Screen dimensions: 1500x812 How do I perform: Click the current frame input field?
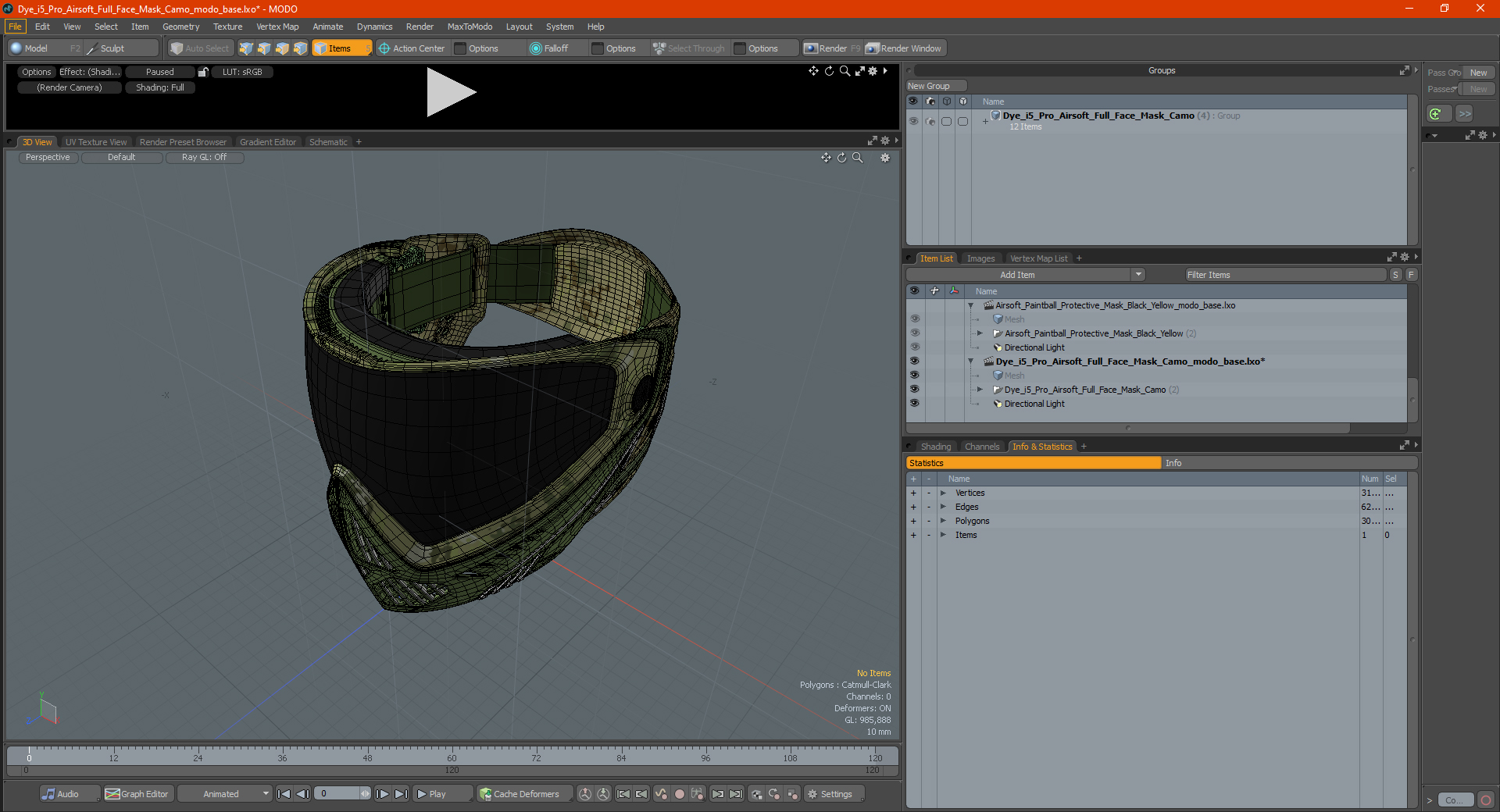[338, 794]
